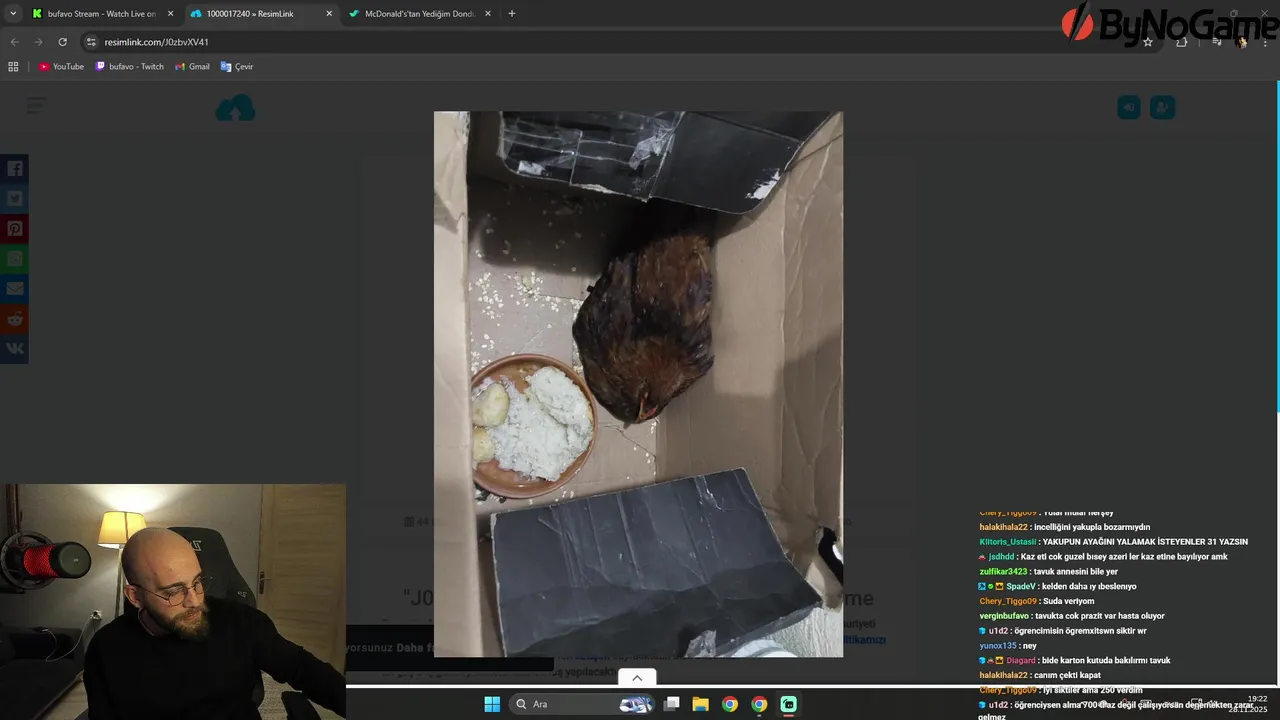Share by email from sidebar
Screen dimensions: 1280x720
pyautogui.click(x=14, y=289)
